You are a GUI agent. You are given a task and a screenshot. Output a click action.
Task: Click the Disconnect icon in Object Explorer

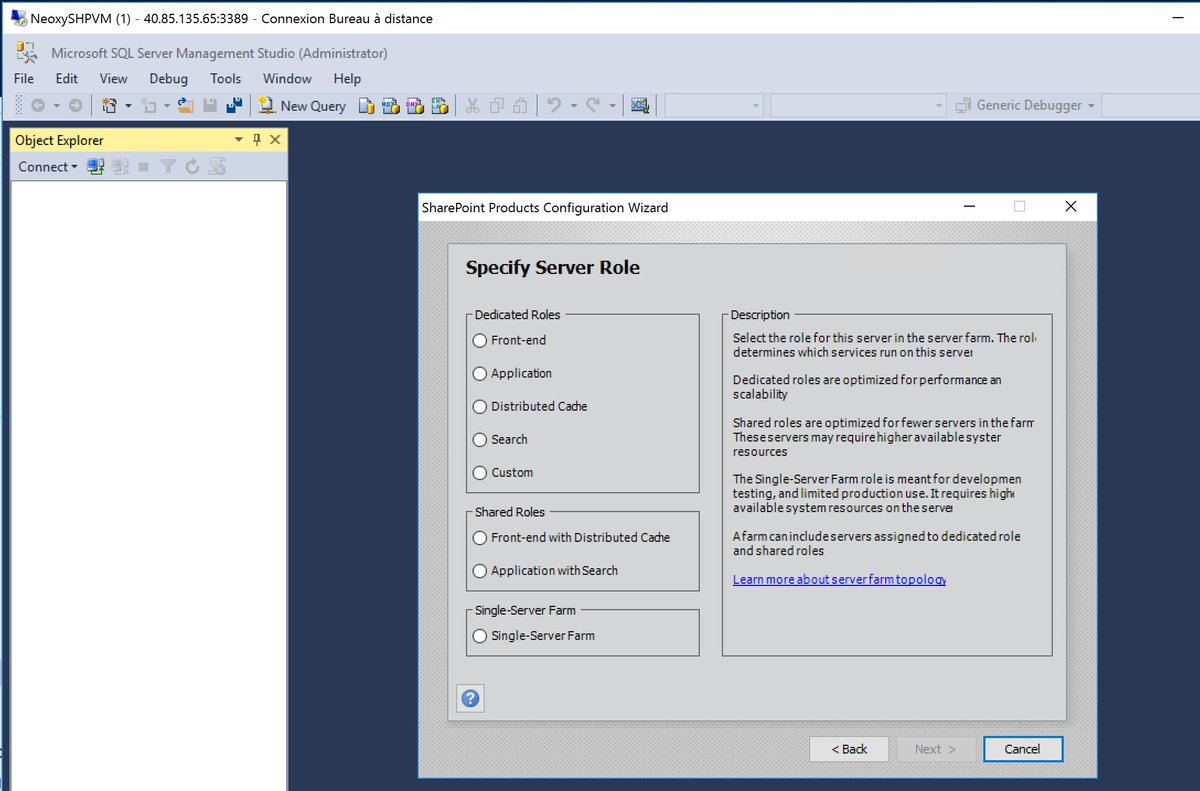[x=120, y=167]
